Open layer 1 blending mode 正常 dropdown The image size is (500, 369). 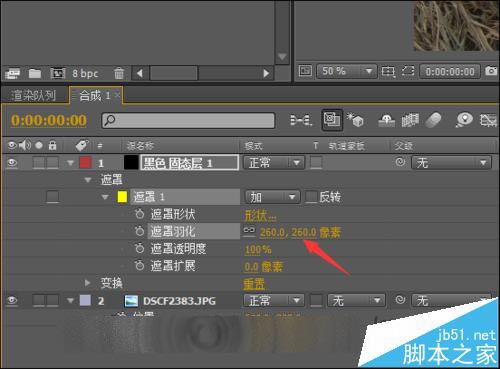point(274,163)
